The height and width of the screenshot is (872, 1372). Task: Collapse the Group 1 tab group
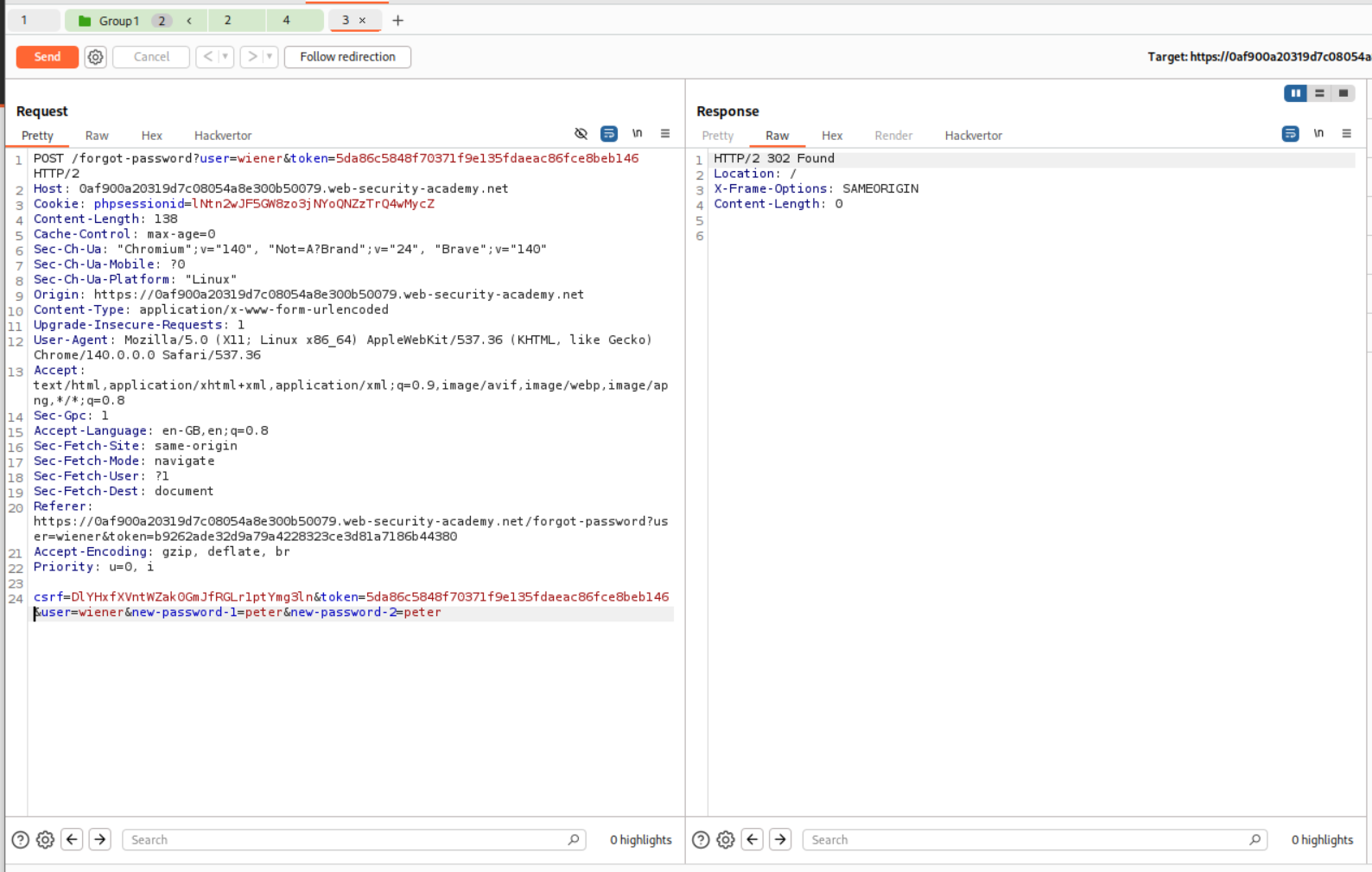[189, 21]
